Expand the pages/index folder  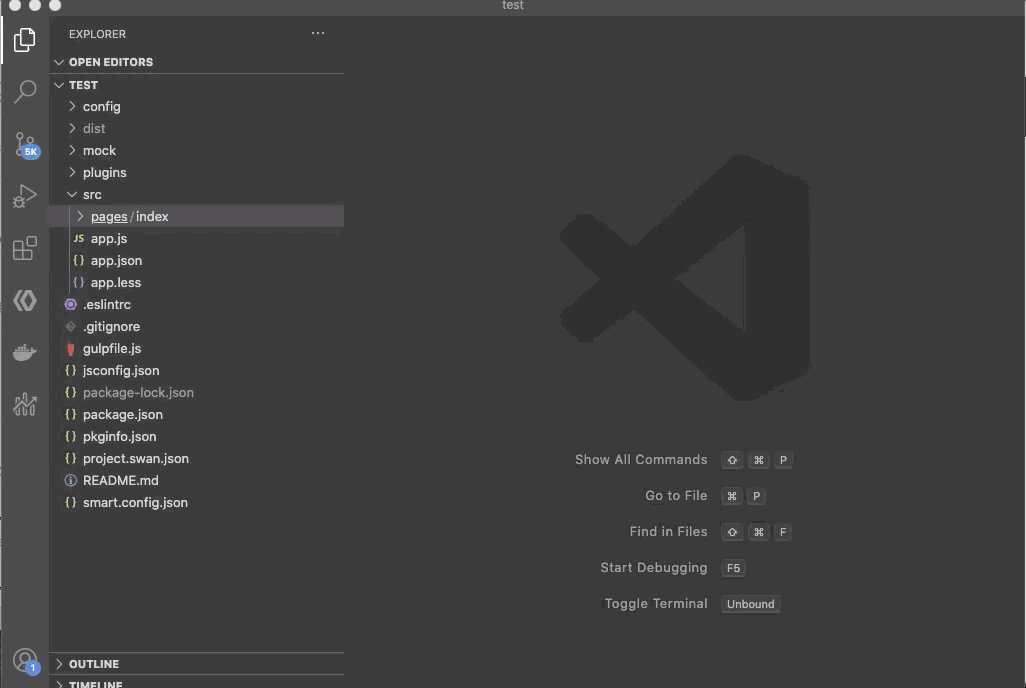80,216
